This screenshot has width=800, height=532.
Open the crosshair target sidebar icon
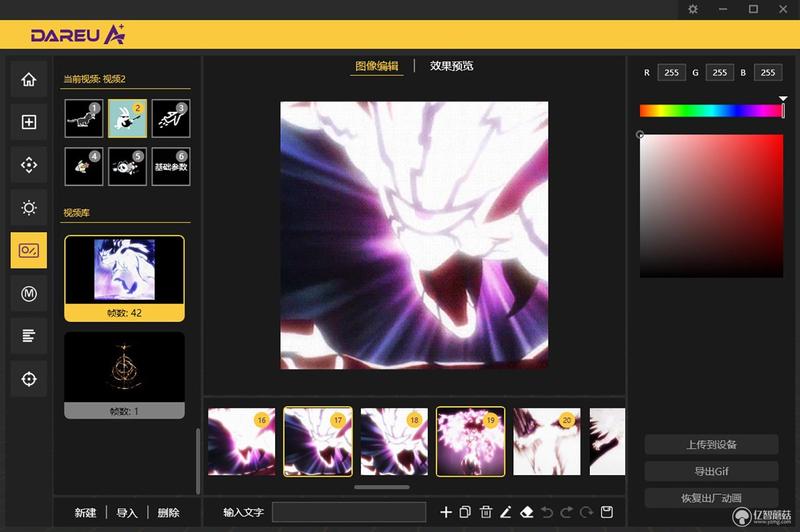tap(29, 379)
